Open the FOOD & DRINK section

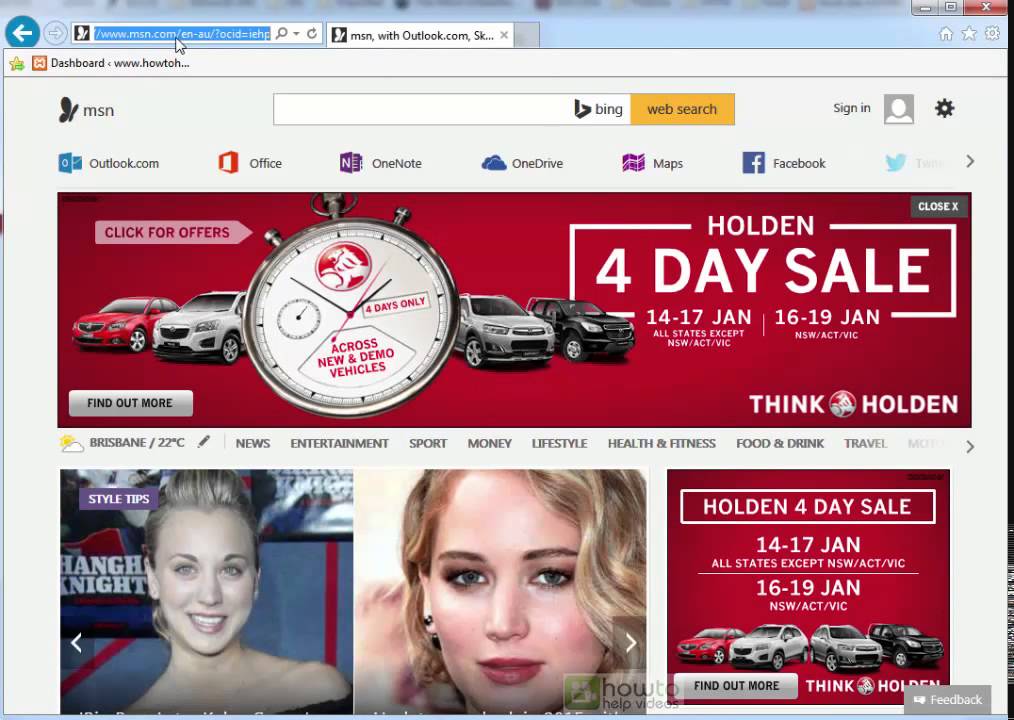tap(780, 444)
